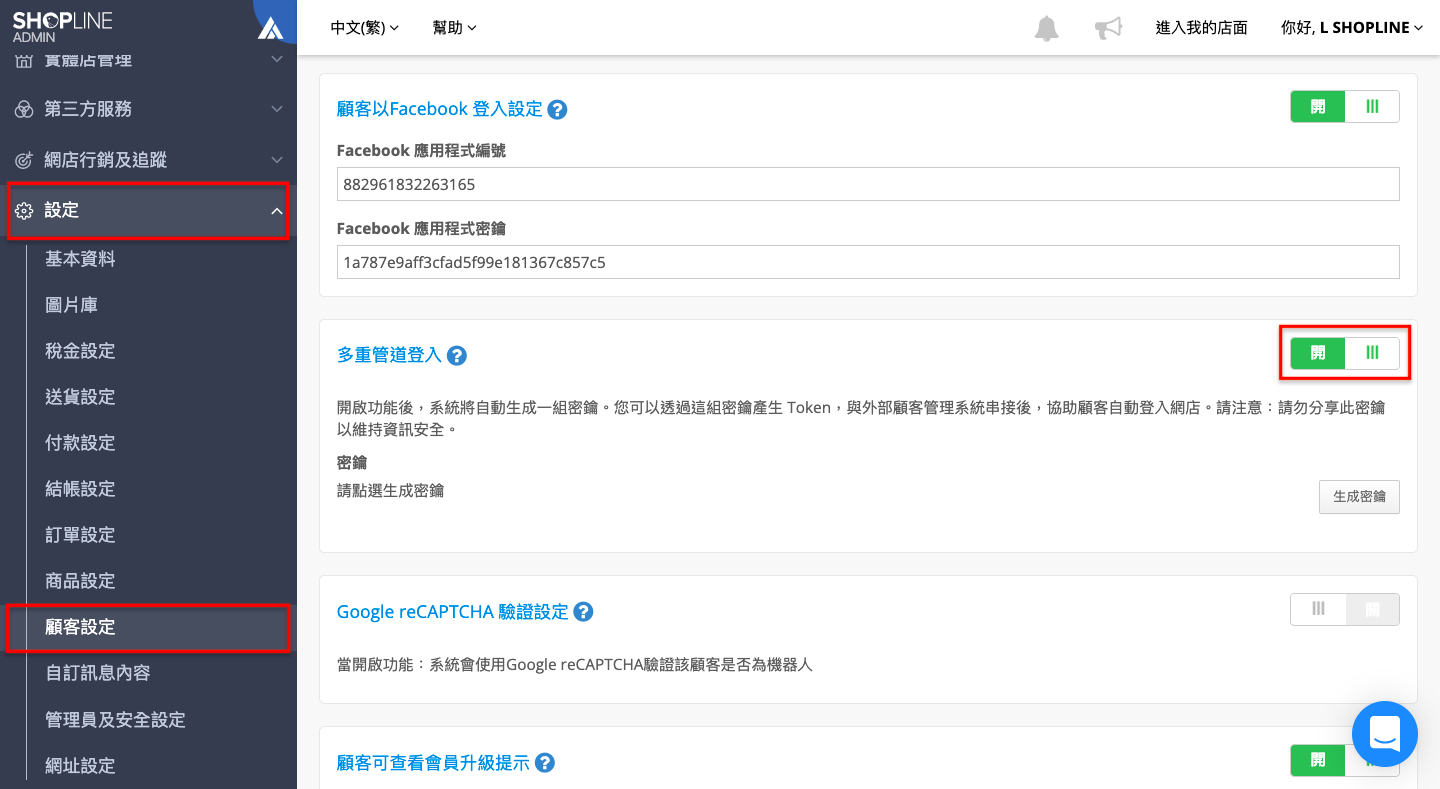Viewport: 1440px width, 789px height.
Task: Open the 幫助 dropdown menu
Action: tap(455, 28)
